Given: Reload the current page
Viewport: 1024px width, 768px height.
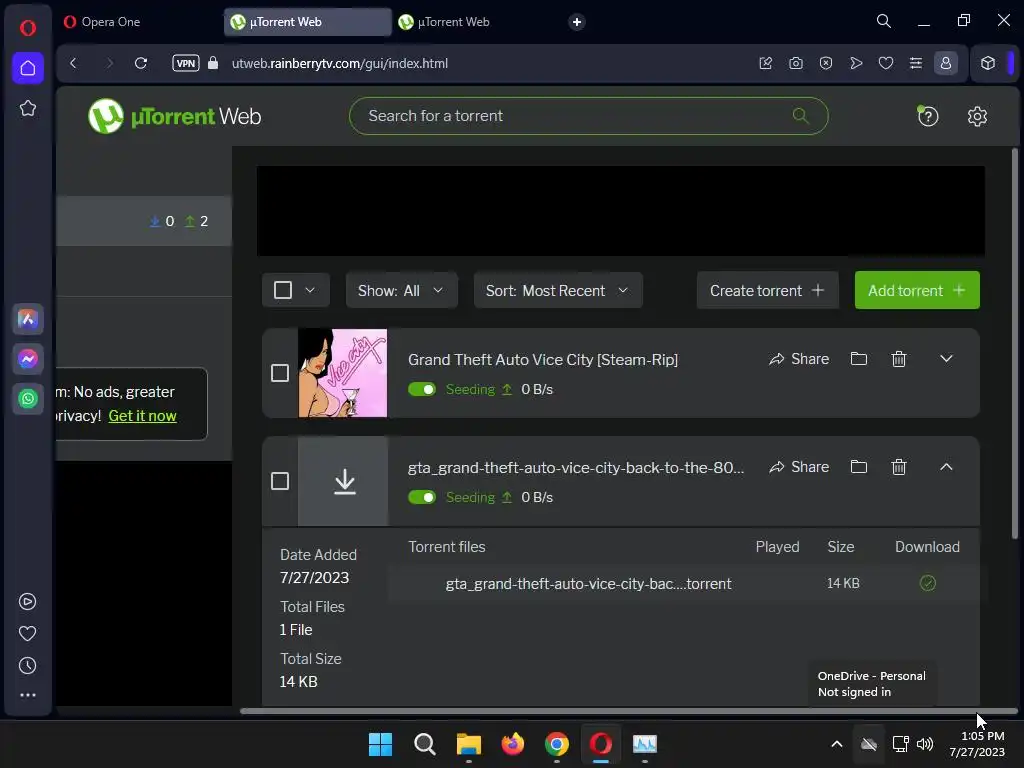Looking at the screenshot, I should point(140,63).
